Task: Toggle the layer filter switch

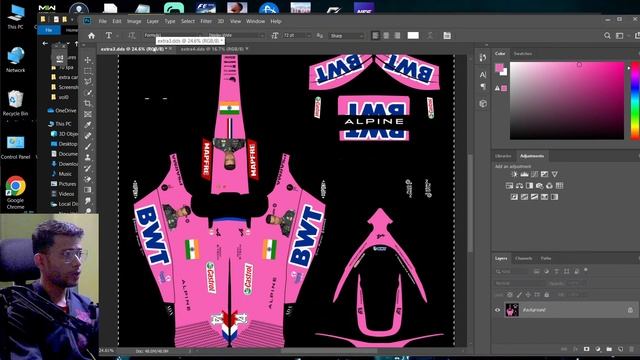Action: (586, 270)
